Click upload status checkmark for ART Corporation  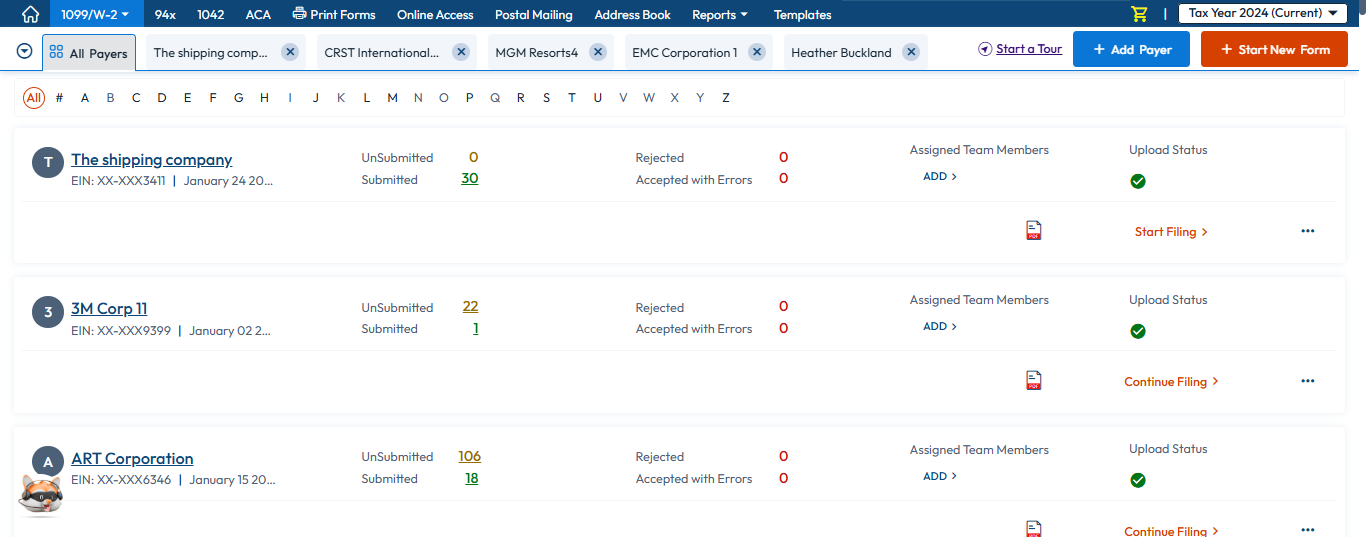point(1138,480)
